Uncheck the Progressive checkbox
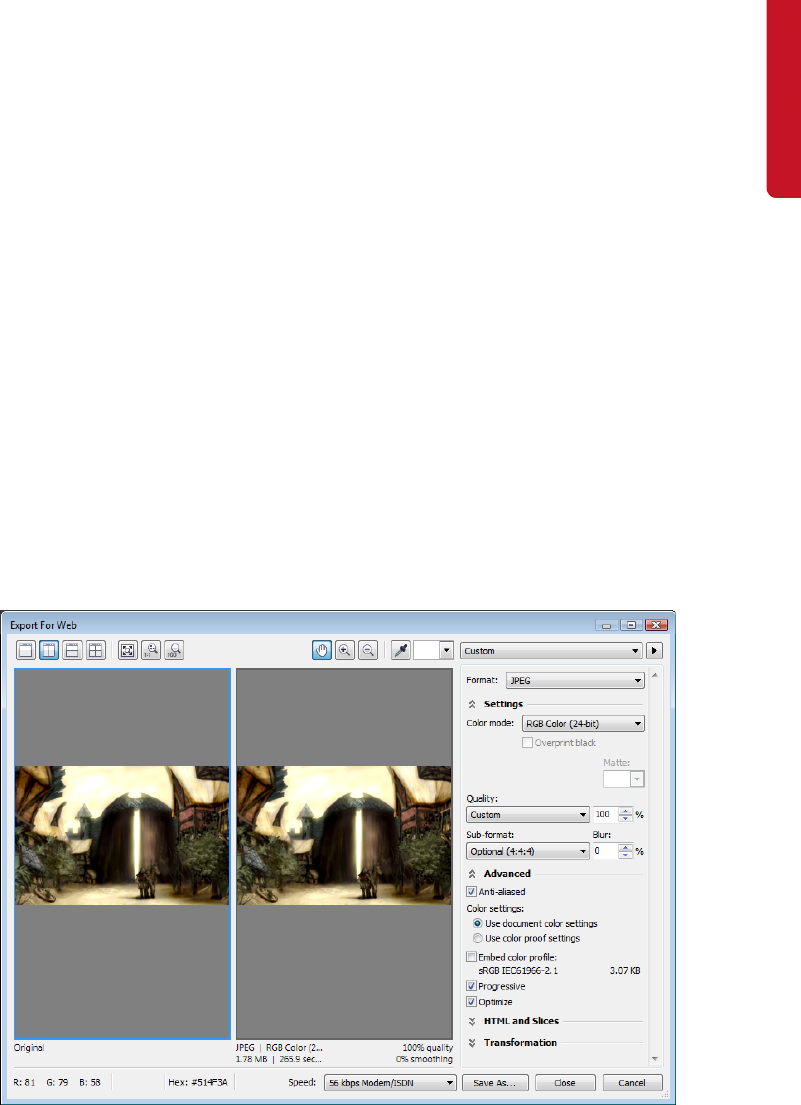The image size is (801, 1105). 471,986
